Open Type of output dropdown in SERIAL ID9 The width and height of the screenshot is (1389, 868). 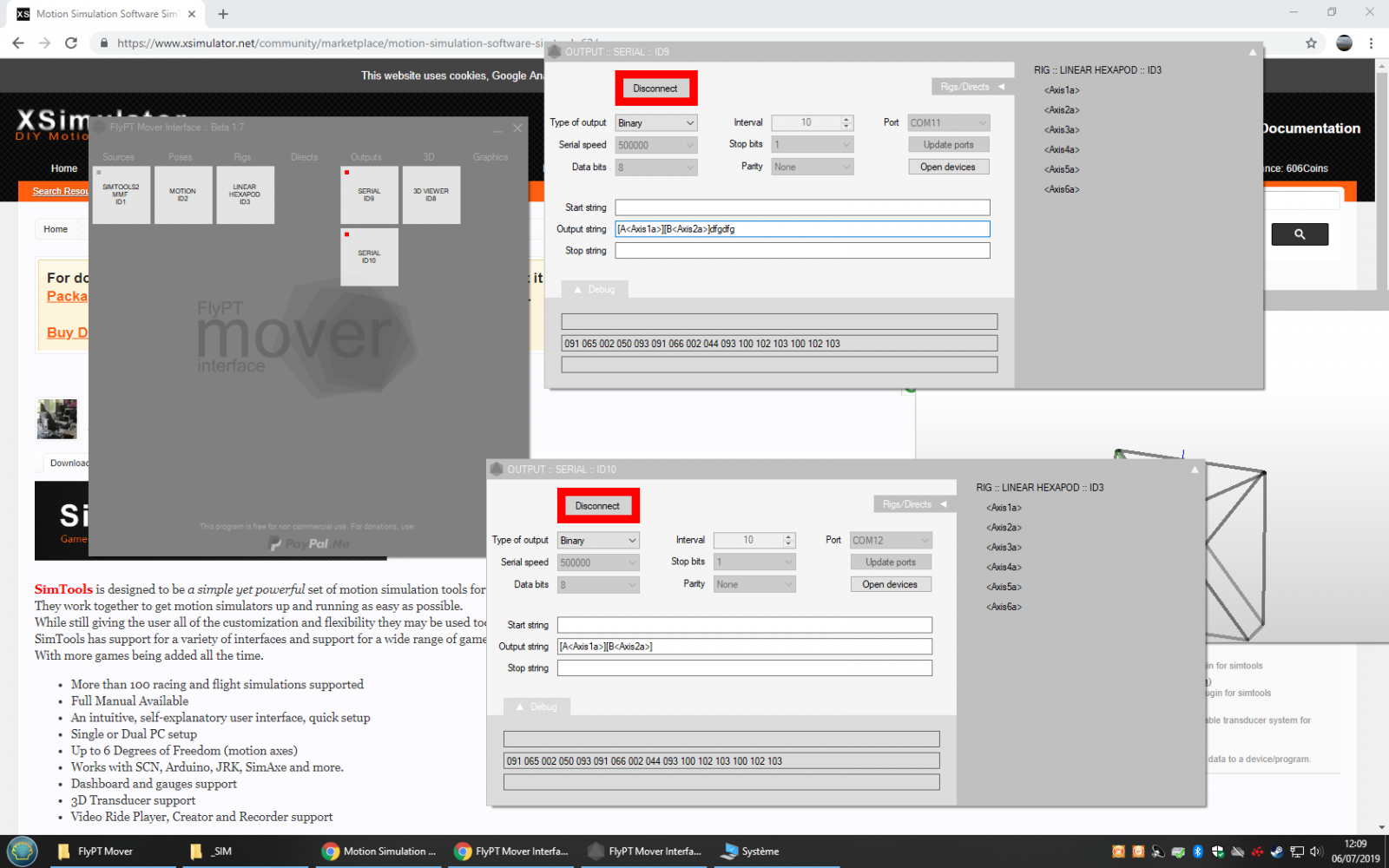click(x=656, y=123)
